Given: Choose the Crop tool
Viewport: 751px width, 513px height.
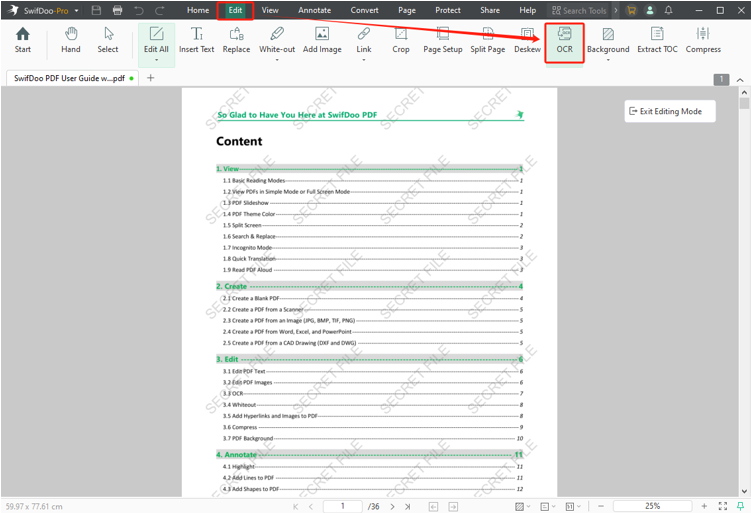Looking at the screenshot, I should coord(400,40).
